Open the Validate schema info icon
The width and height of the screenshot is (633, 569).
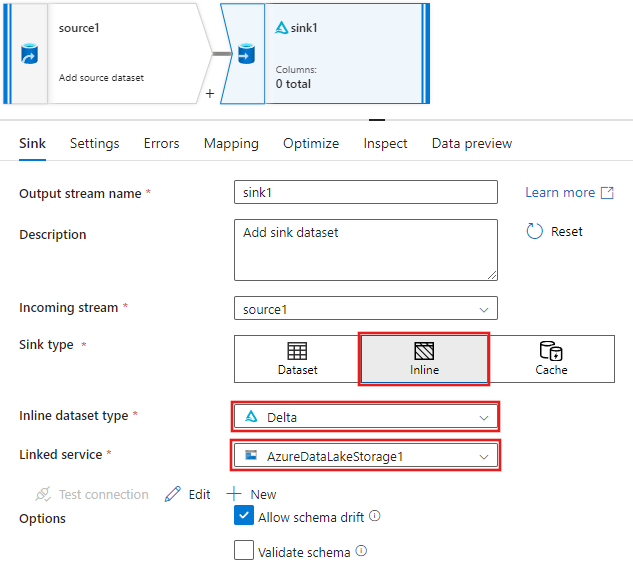click(361, 551)
